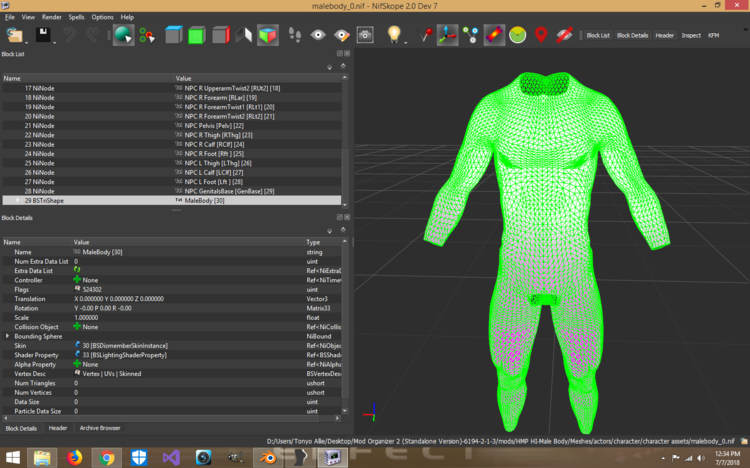Toggle the Block Details toolbar button

click(x=632, y=35)
